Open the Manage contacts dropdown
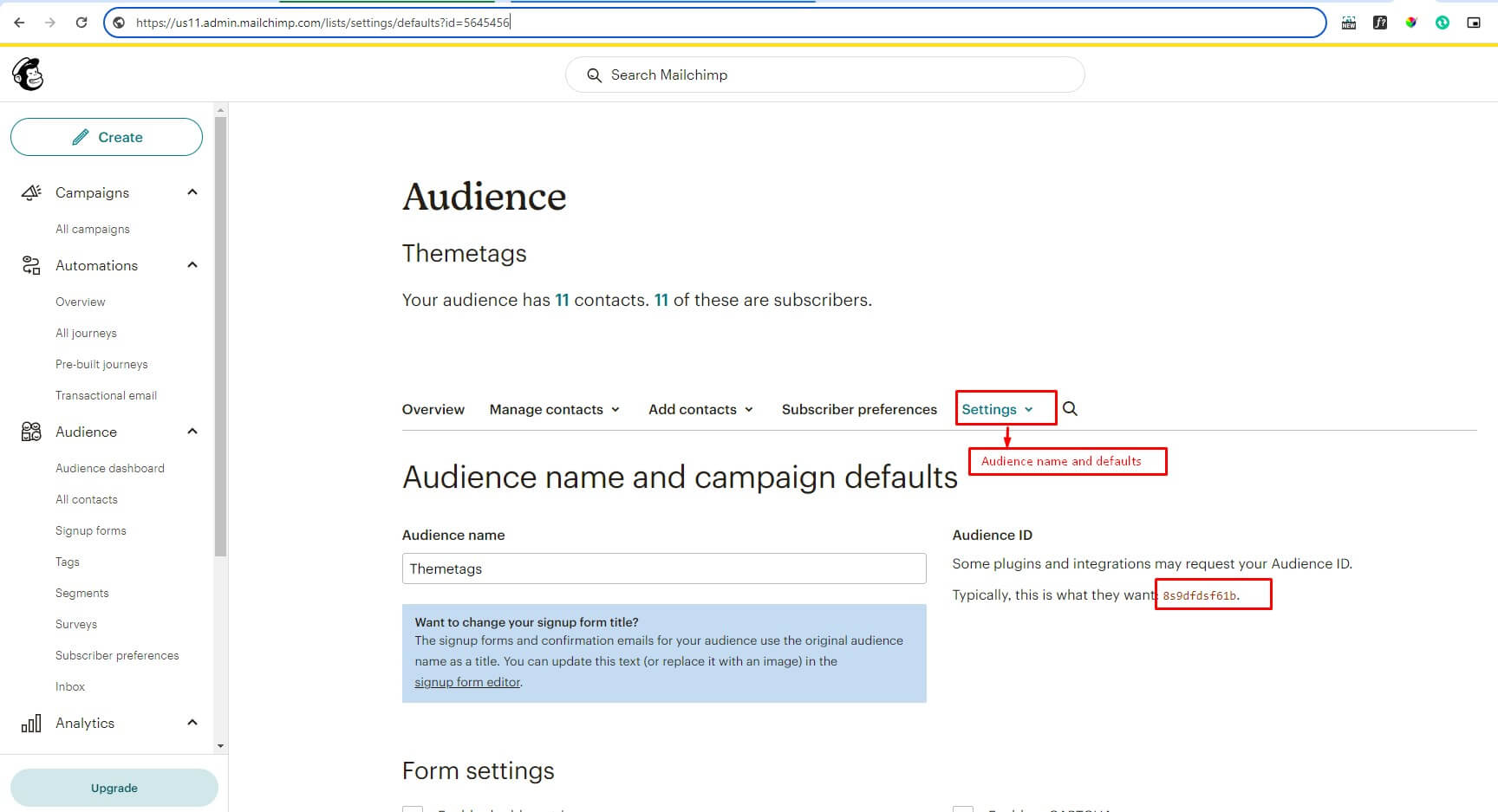 tap(553, 409)
